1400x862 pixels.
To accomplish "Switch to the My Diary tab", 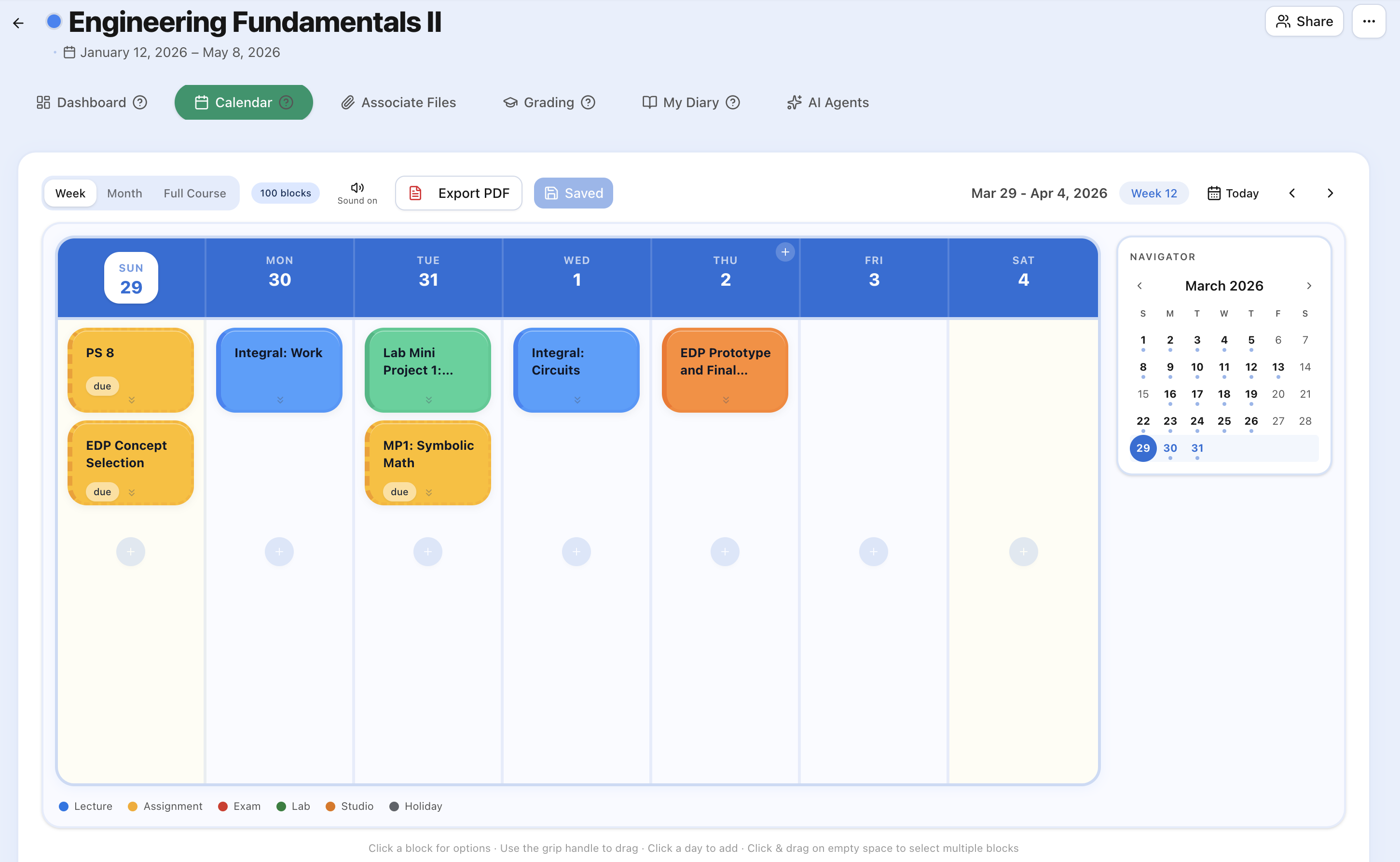I will tap(690, 102).
